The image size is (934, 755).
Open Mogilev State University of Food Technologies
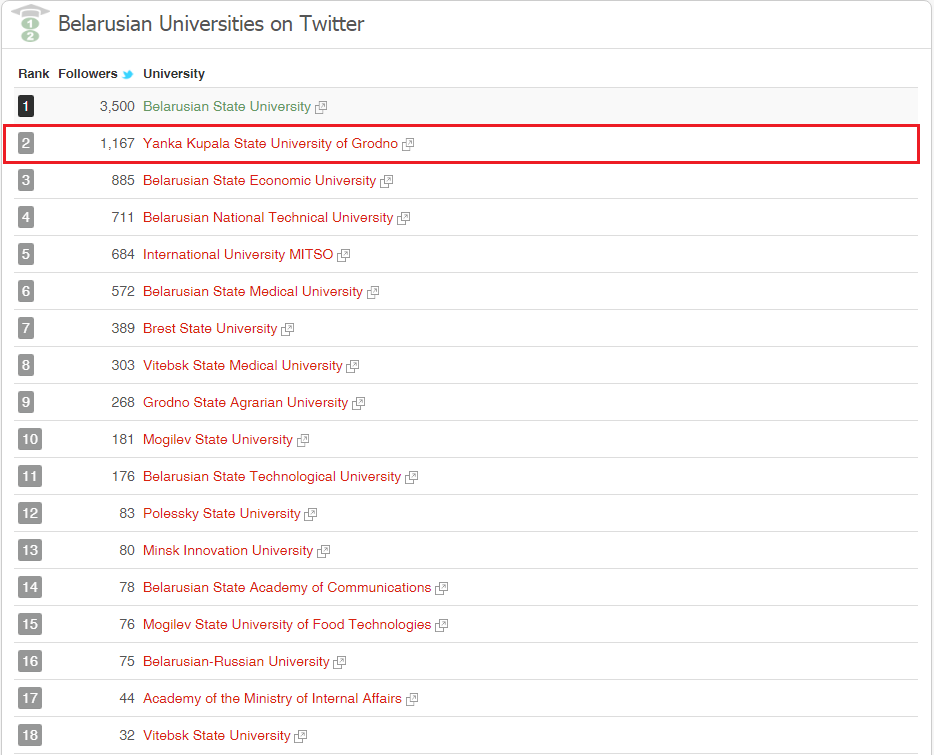point(287,624)
